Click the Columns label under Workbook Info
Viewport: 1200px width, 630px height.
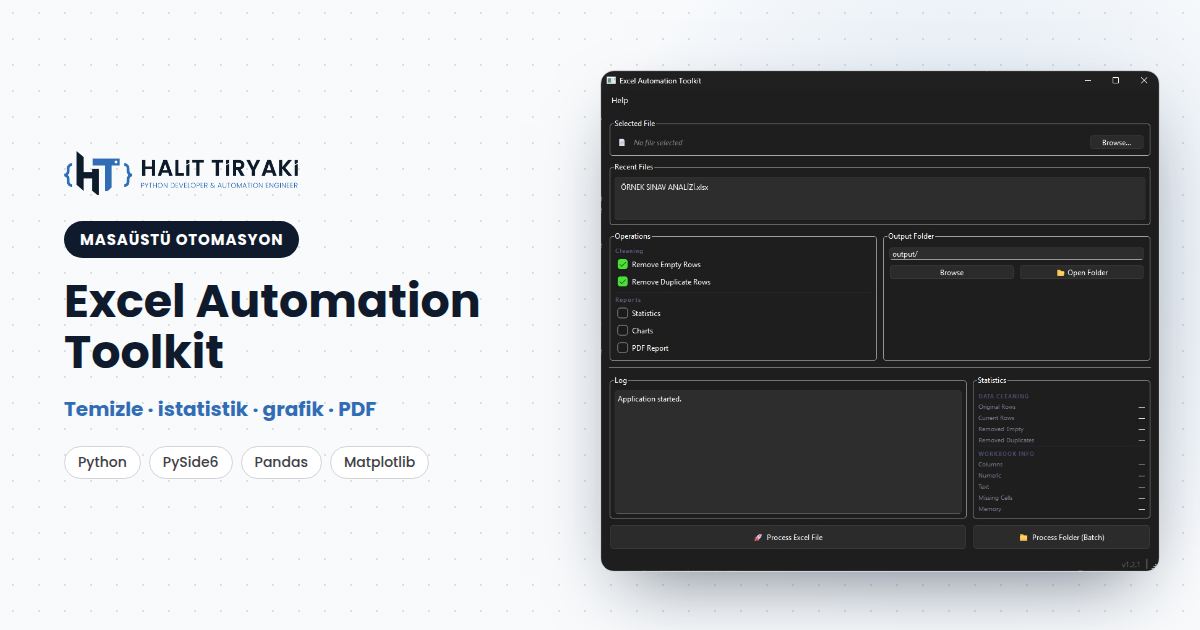pos(990,464)
